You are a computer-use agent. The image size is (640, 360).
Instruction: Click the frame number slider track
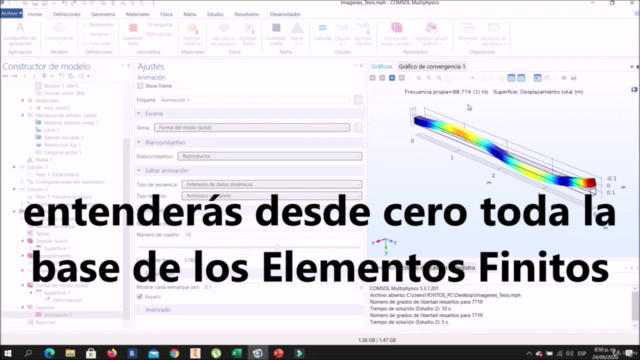tap(249, 247)
